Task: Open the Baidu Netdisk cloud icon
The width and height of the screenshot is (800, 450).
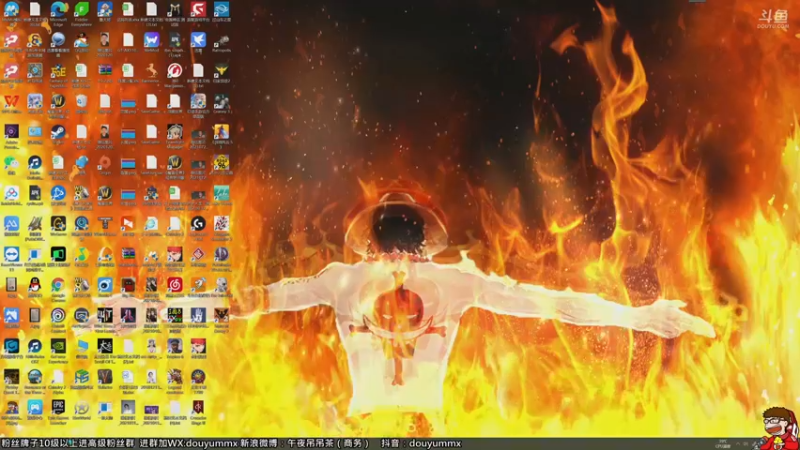Action: (11, 193)
